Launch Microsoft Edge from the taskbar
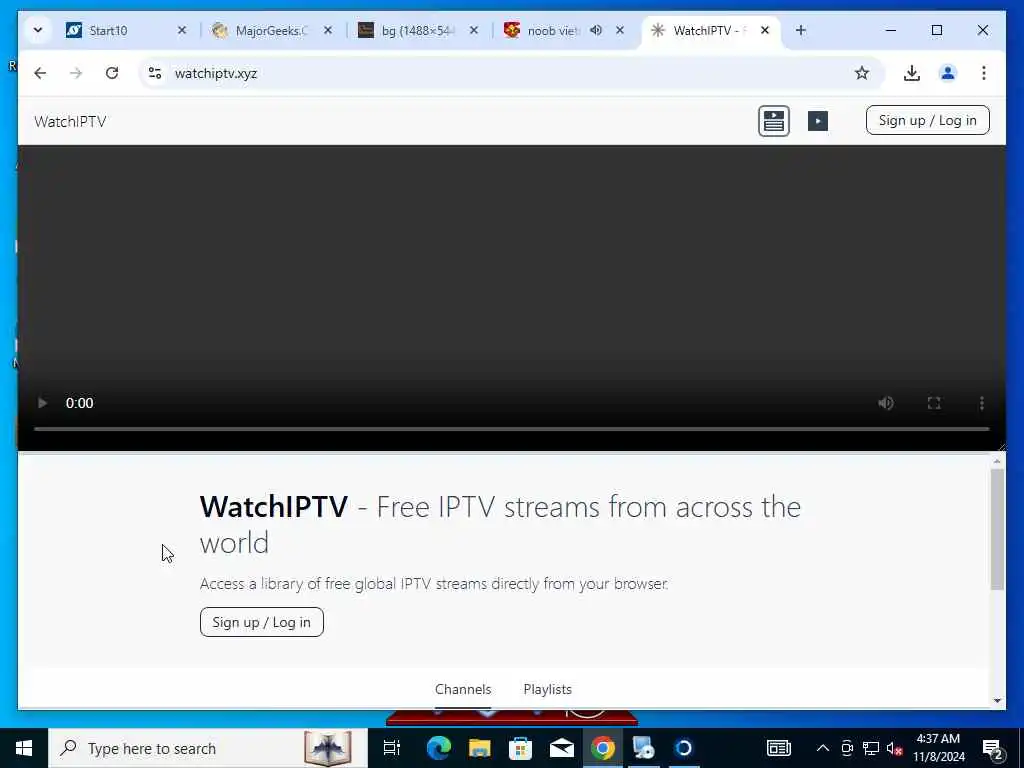This screenshot has width=1024, height=768. 438,748
